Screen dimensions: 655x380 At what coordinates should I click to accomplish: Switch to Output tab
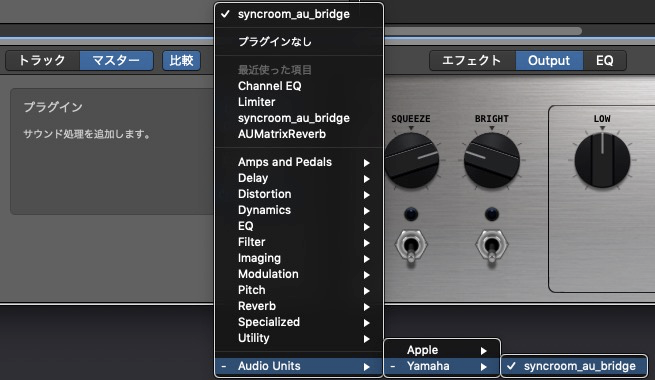[549, 61]
